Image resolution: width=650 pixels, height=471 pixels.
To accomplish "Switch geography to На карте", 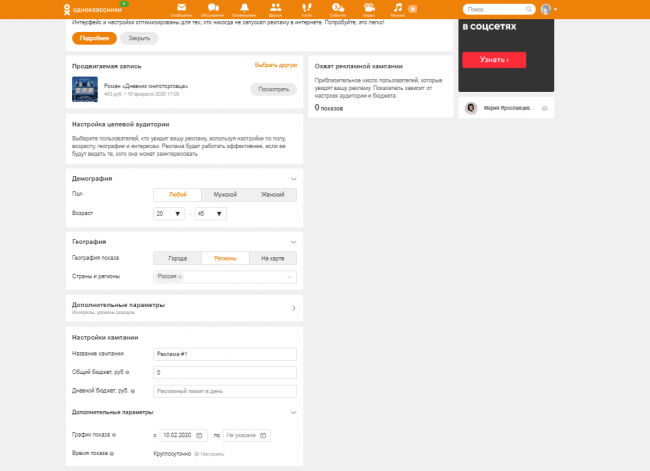I will pyautogui.click(x=273, y=258).
